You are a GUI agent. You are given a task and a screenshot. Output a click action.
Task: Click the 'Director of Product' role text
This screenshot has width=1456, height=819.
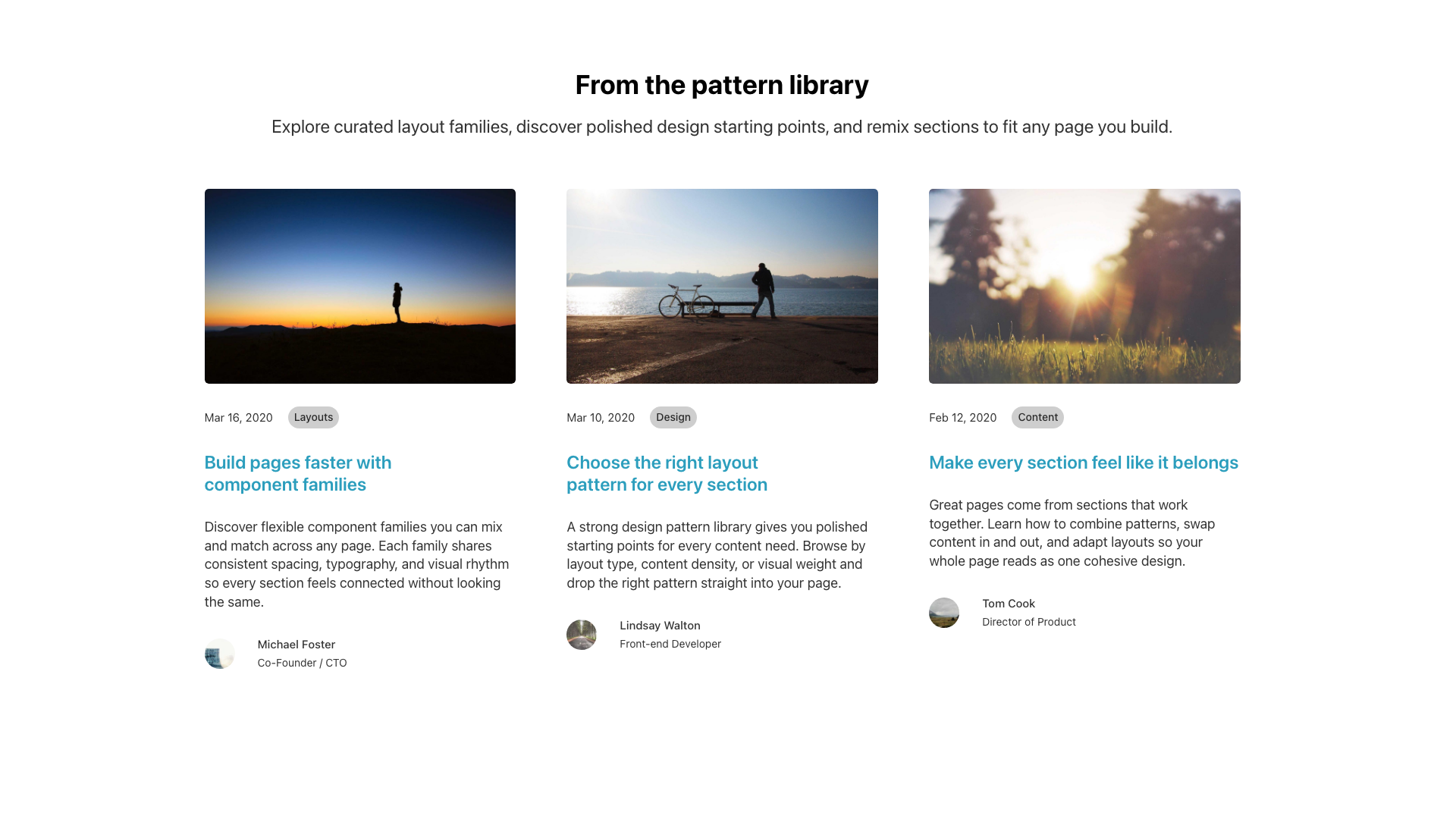(x=1029, y=622)
